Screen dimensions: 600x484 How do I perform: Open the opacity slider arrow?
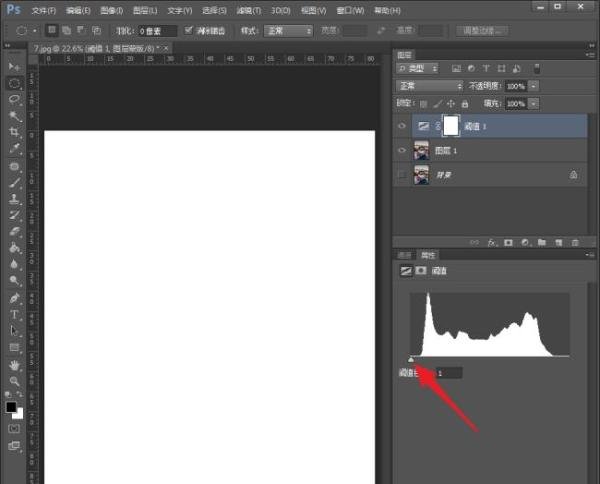click(x=533, y=86)
